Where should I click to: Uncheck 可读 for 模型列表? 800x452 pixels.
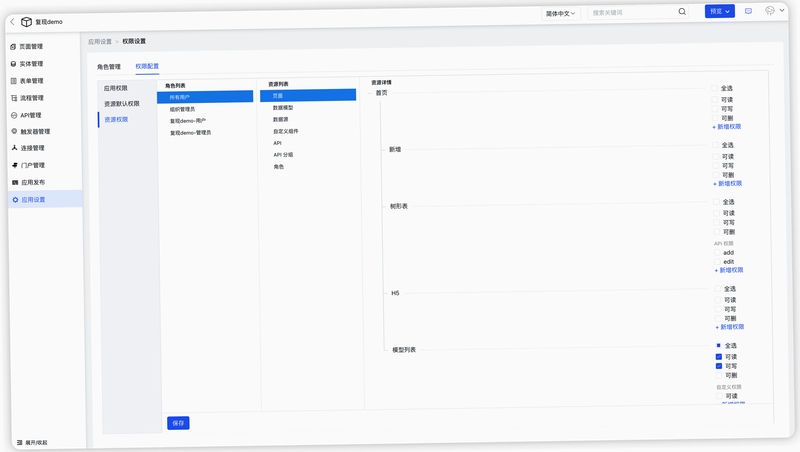click(719, 357)
